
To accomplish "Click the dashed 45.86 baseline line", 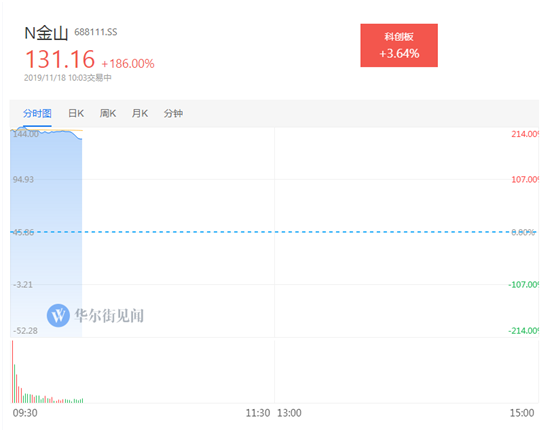I will [274, 232].
